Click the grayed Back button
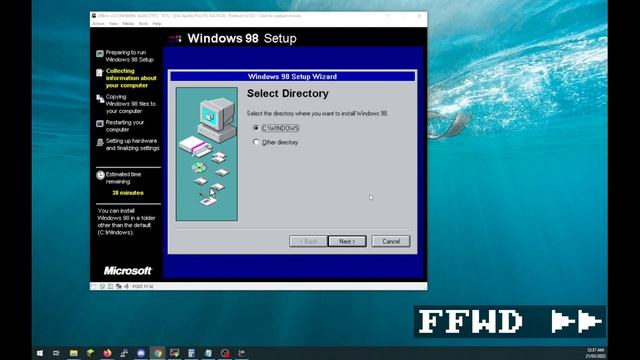The image size is (640, 360). pyautogui.click(x=308, y=241)
